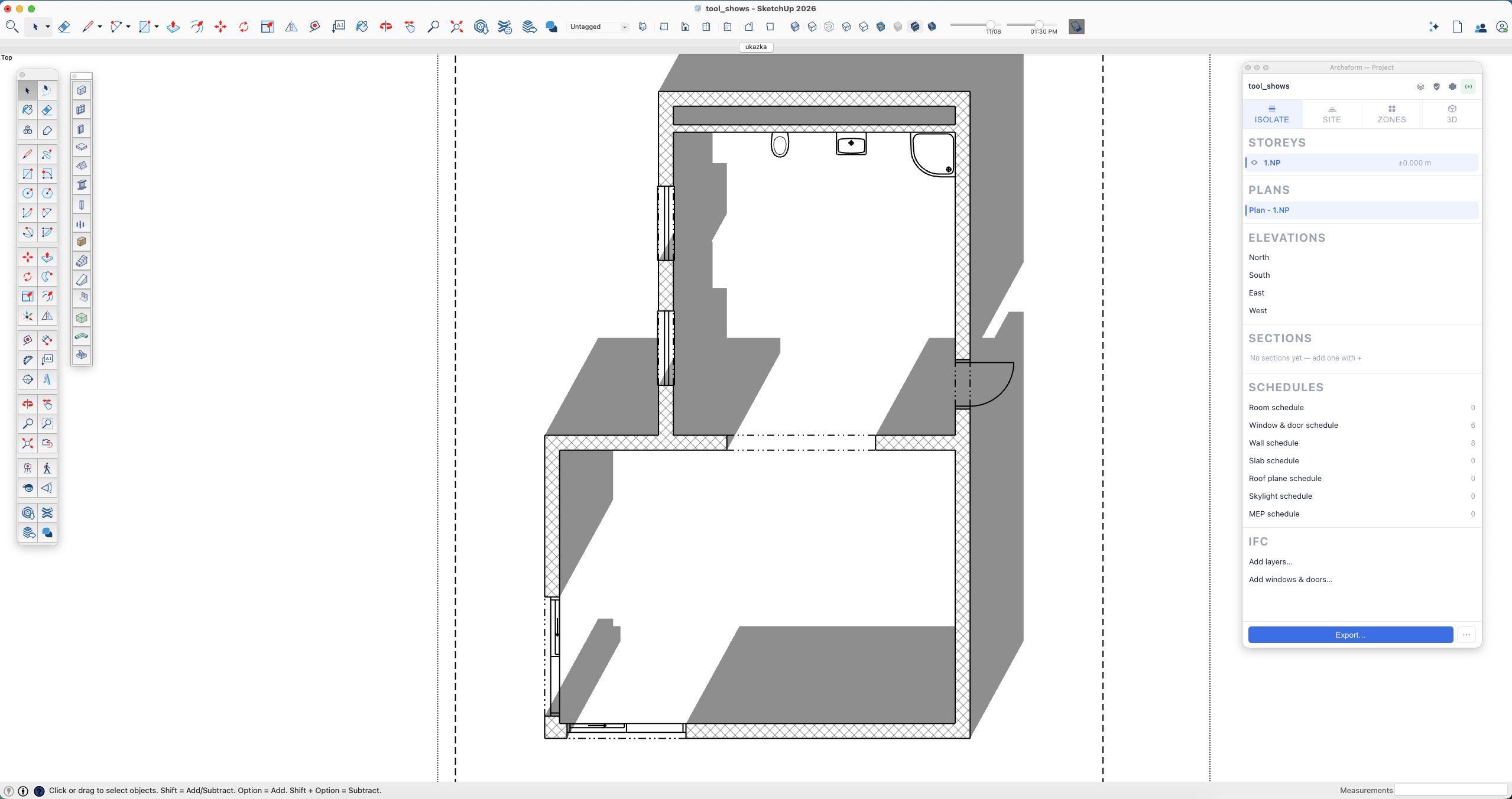Expand the Select tool dropdown arrow
The width and height of the screenshot is (1512, 799).
(48, 27)
